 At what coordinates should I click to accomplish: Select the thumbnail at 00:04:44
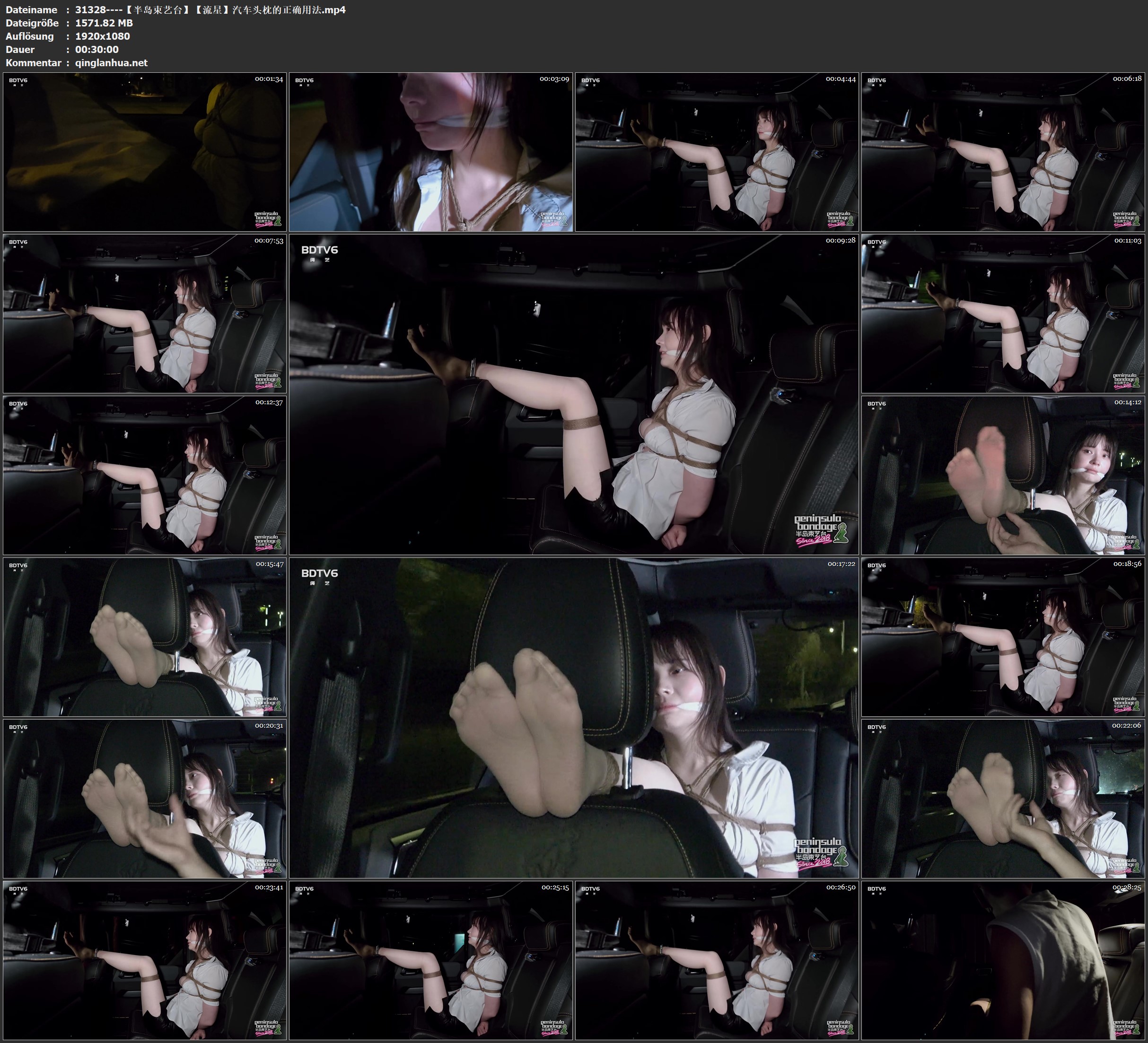pyautogui.click(x=716, y=152)
